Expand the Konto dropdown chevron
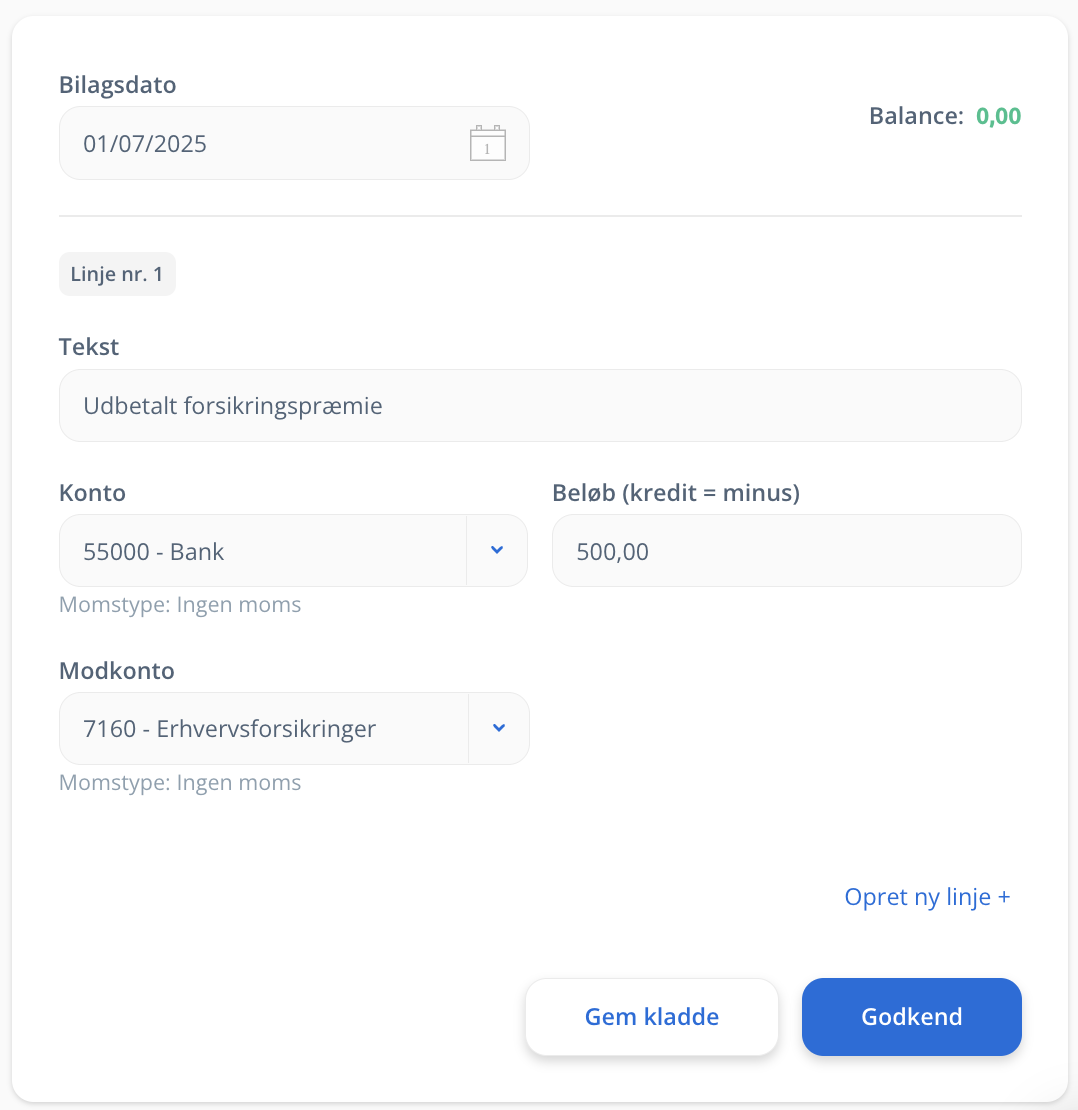Screen dimensions: 1078x1110 point(497,550)
